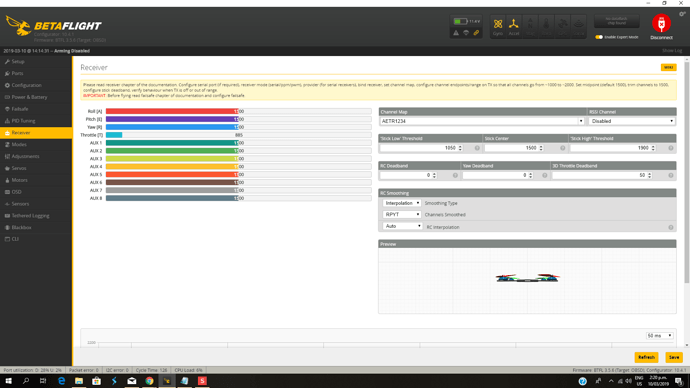Viewport: 690px width, 388px height.
Task: Click the Refresh button
Action: coord(646,357)
